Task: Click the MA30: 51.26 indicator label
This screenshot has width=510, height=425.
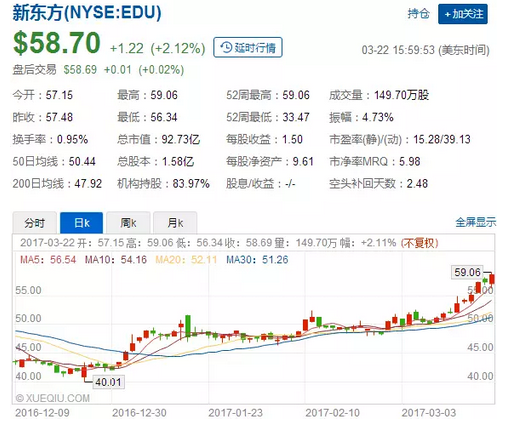Action: click(x=257, y=260)
